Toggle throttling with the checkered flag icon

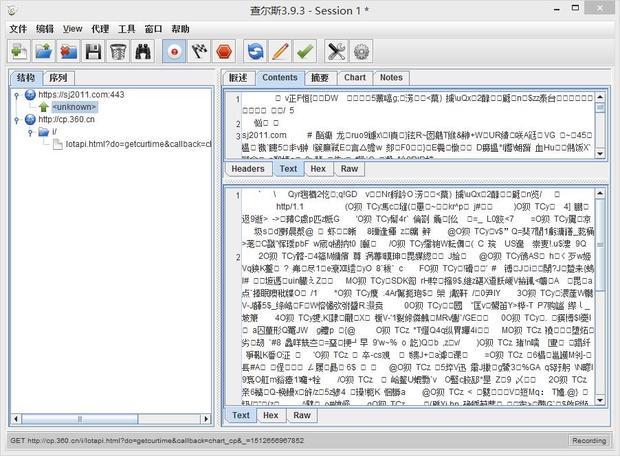200,51
